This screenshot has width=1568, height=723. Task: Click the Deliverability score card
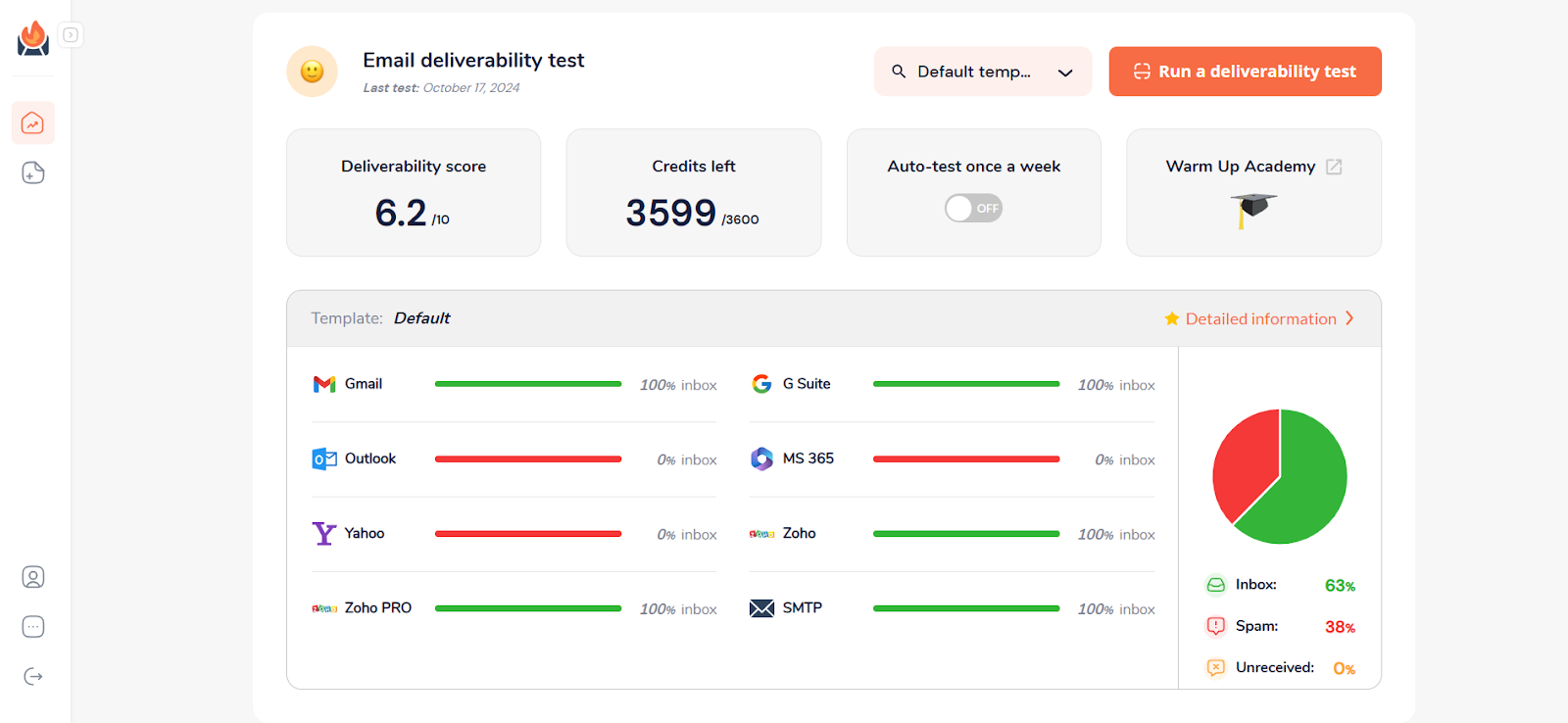pos(414,193)
